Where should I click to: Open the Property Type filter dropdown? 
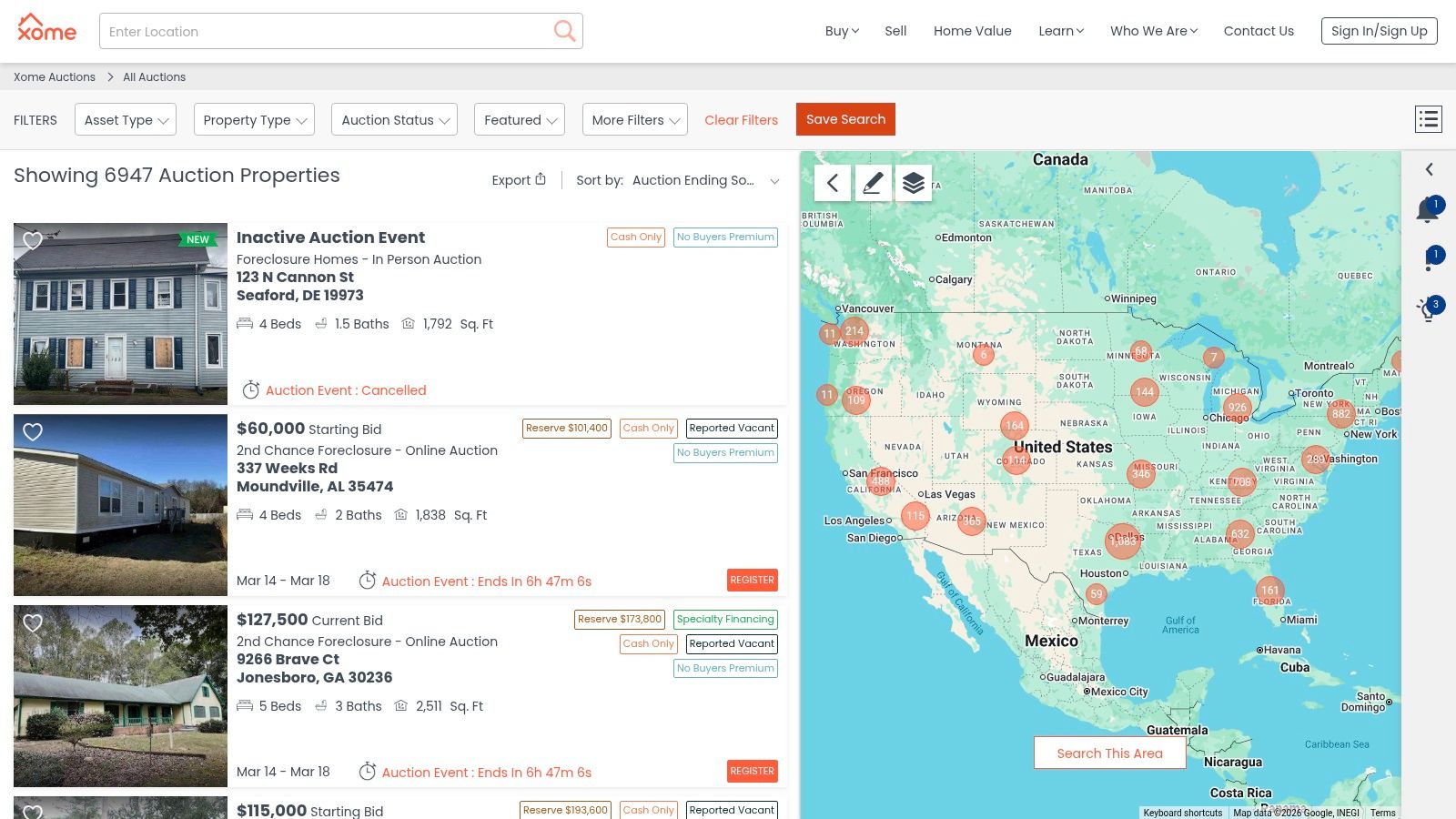click(254, 119)
